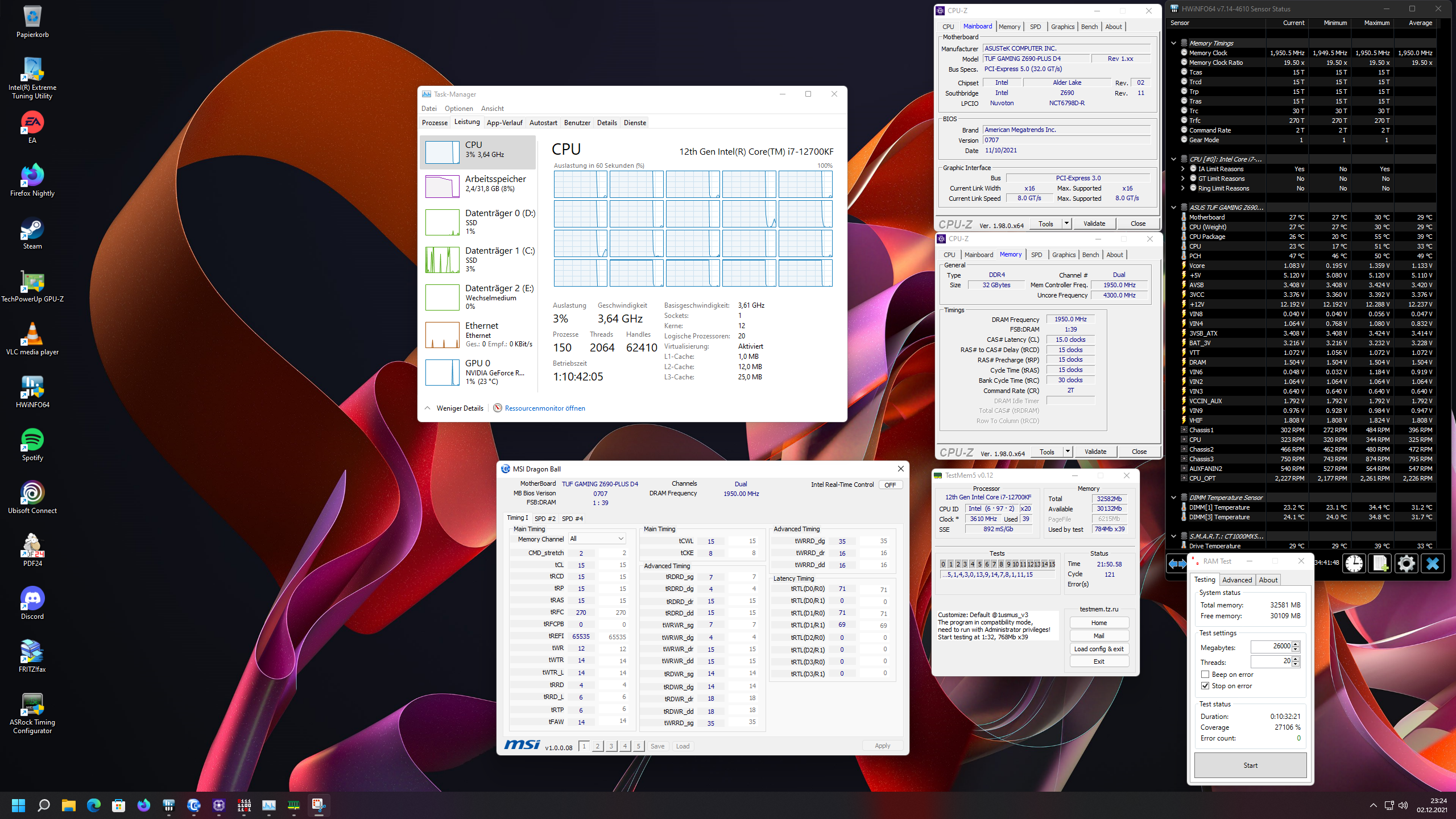Screen dimensions: 1456x819
Task: Open the Memory Channel dropdown in MSI Dragon Ball
Action: 597,539
